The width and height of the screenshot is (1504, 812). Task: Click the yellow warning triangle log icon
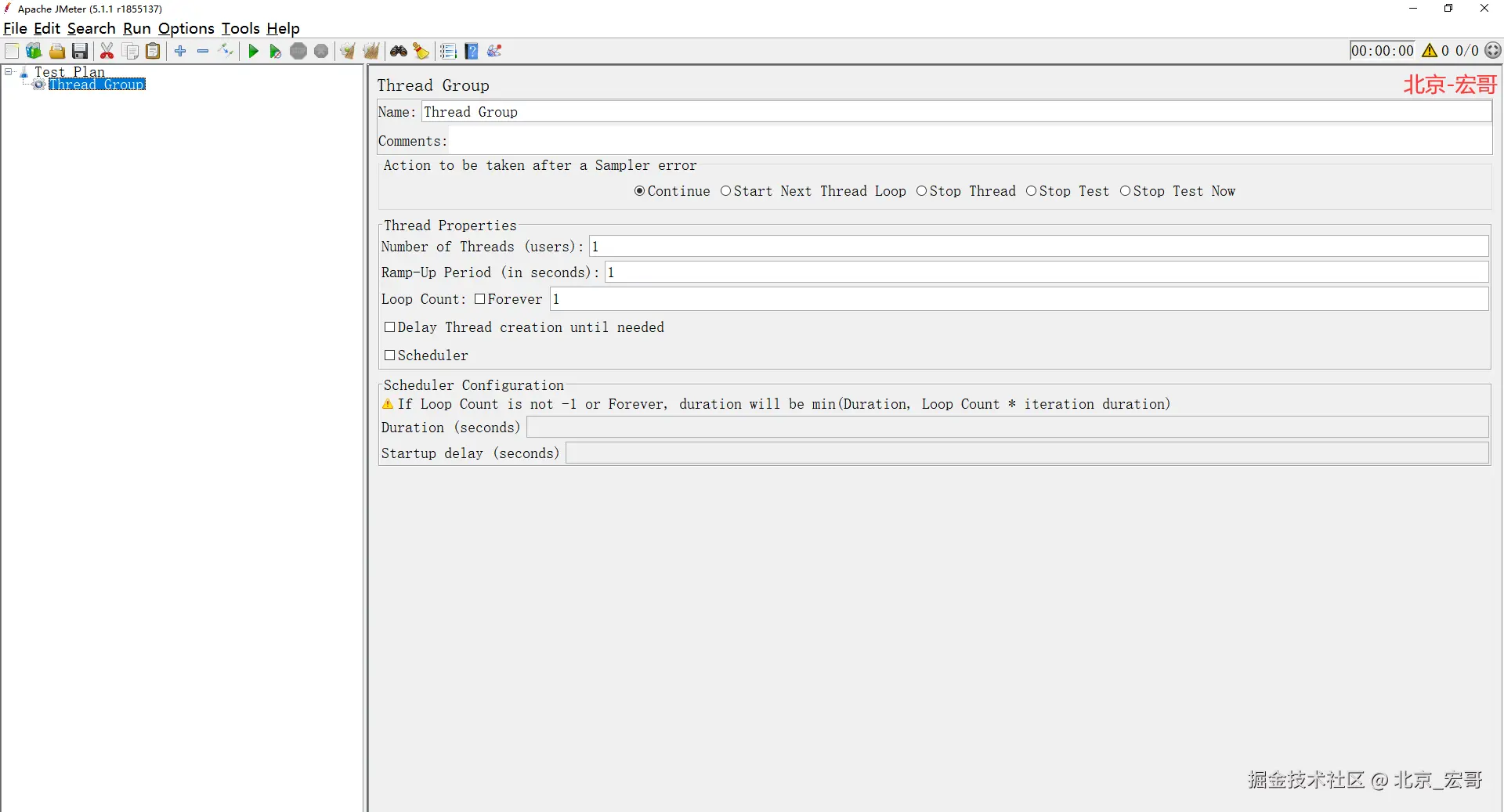click(x=1430, y=51)
